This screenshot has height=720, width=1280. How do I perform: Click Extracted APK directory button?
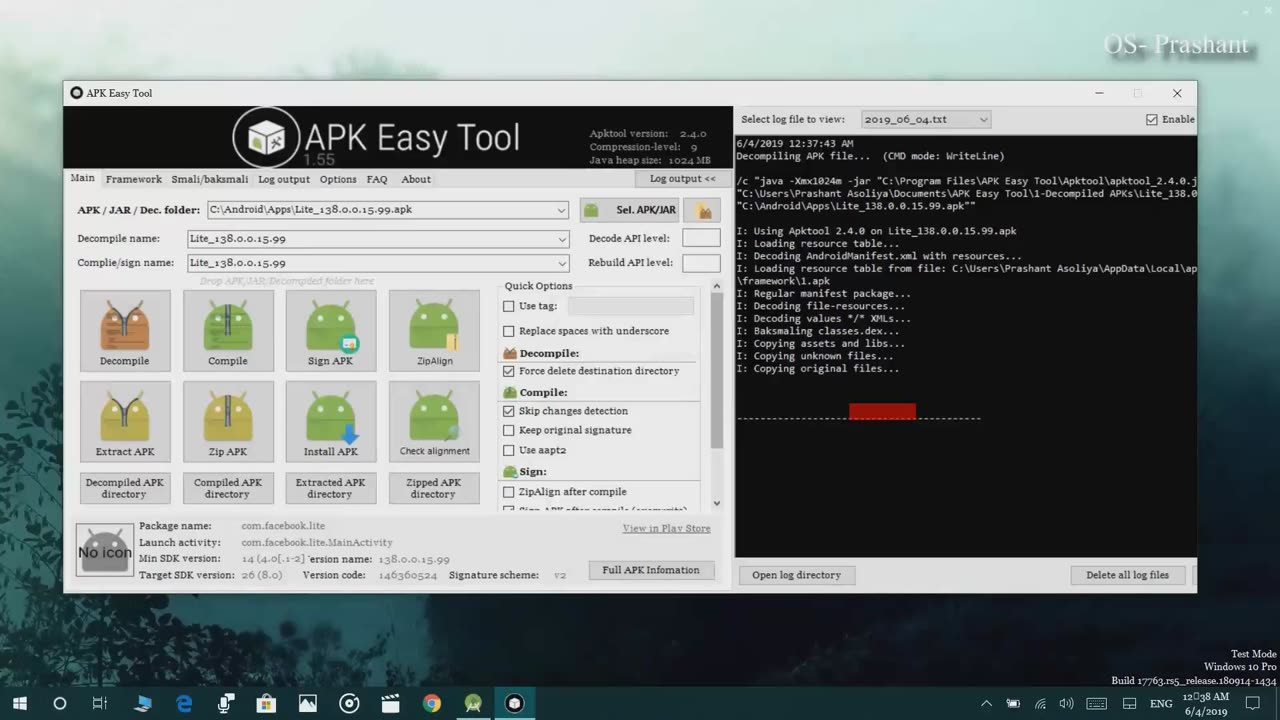[331, 488]
